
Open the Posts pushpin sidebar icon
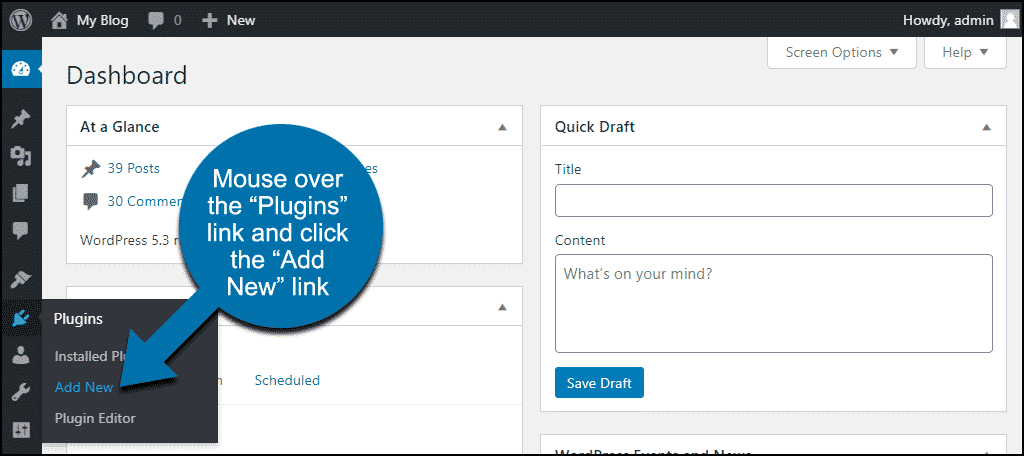tap(21, 119)
